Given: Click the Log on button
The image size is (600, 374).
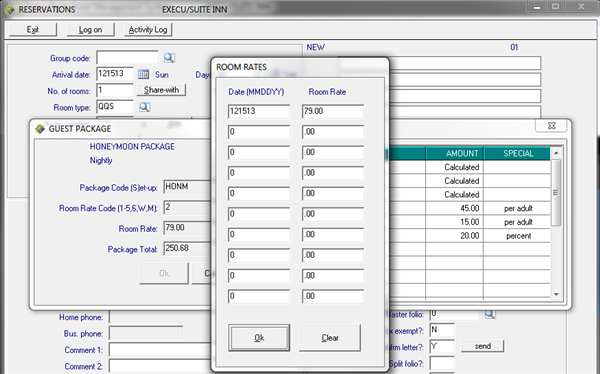Looking at the screenshot, I should tap(90, 29).
